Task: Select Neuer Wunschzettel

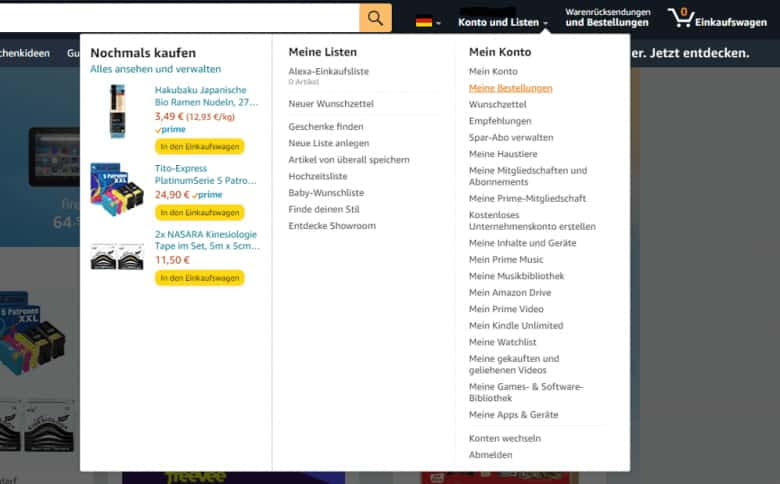Action: [331, 104]
